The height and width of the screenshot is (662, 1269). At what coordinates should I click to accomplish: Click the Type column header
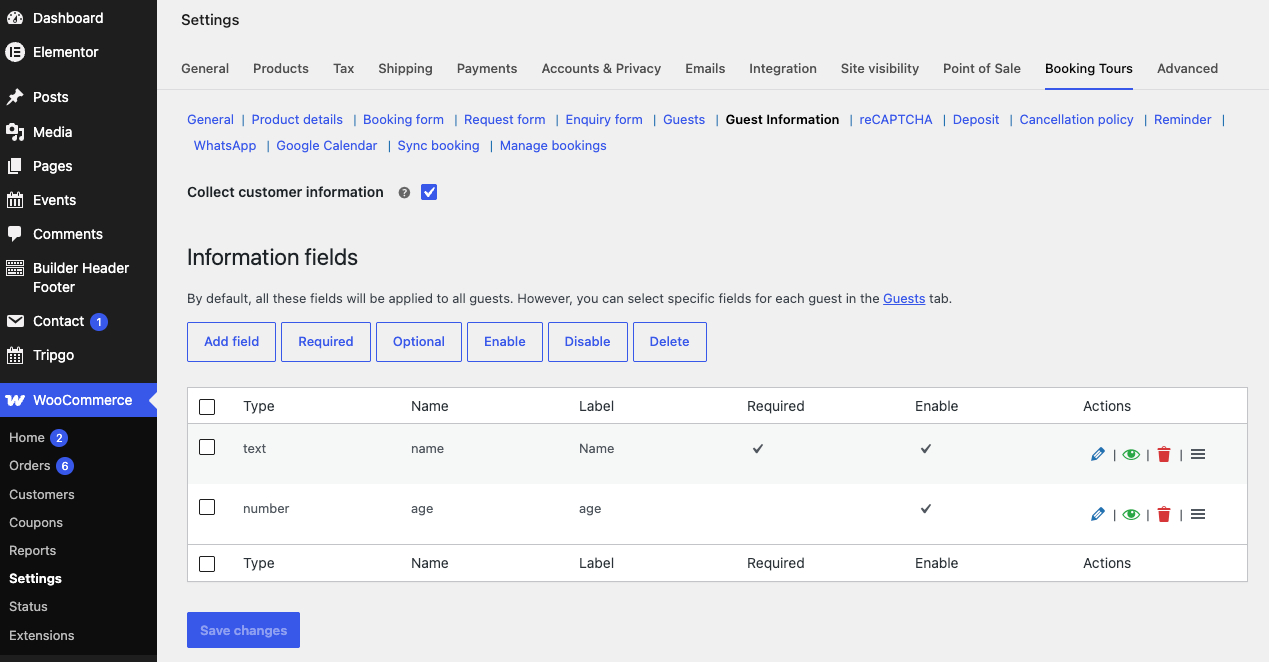259,407
